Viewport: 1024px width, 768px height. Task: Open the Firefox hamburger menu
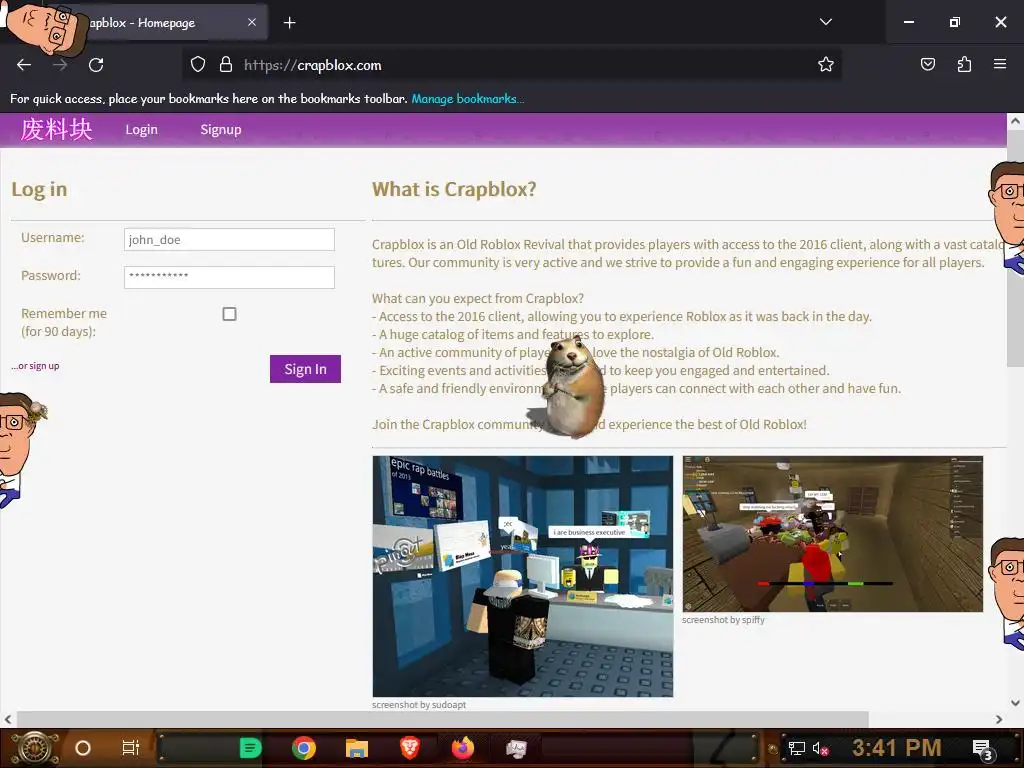(1000, 64)
